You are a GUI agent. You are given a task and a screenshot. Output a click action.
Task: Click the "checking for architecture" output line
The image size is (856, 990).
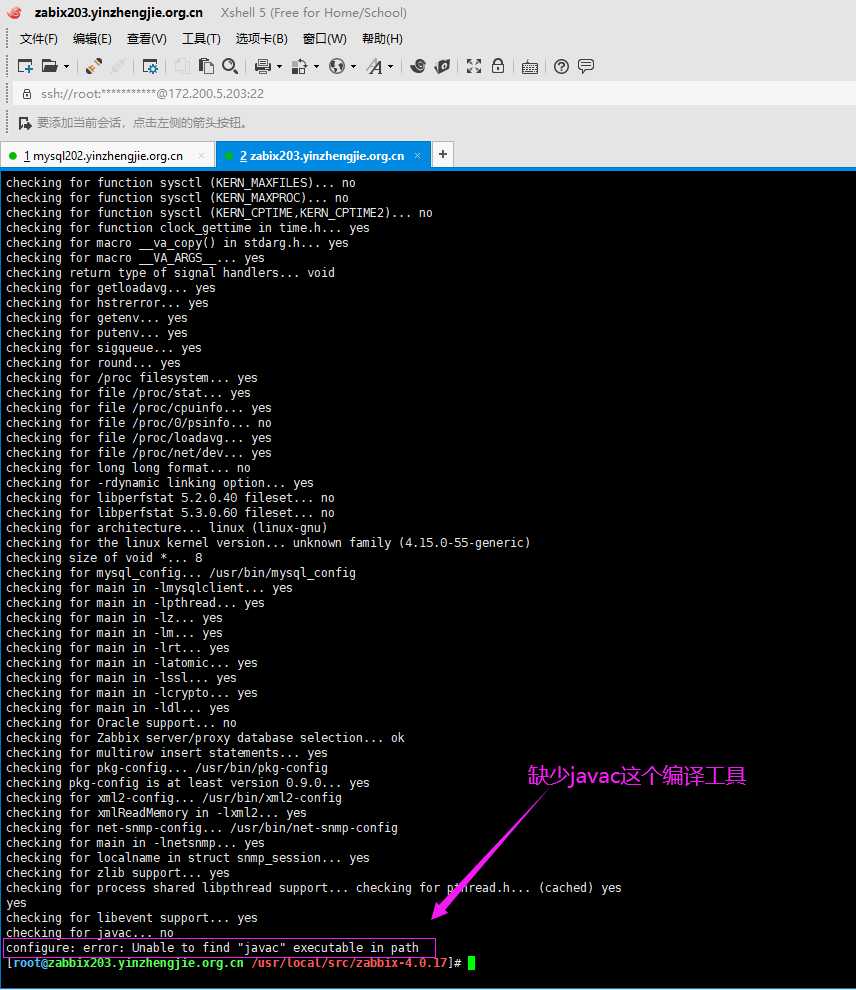click(x=167, y=527)
